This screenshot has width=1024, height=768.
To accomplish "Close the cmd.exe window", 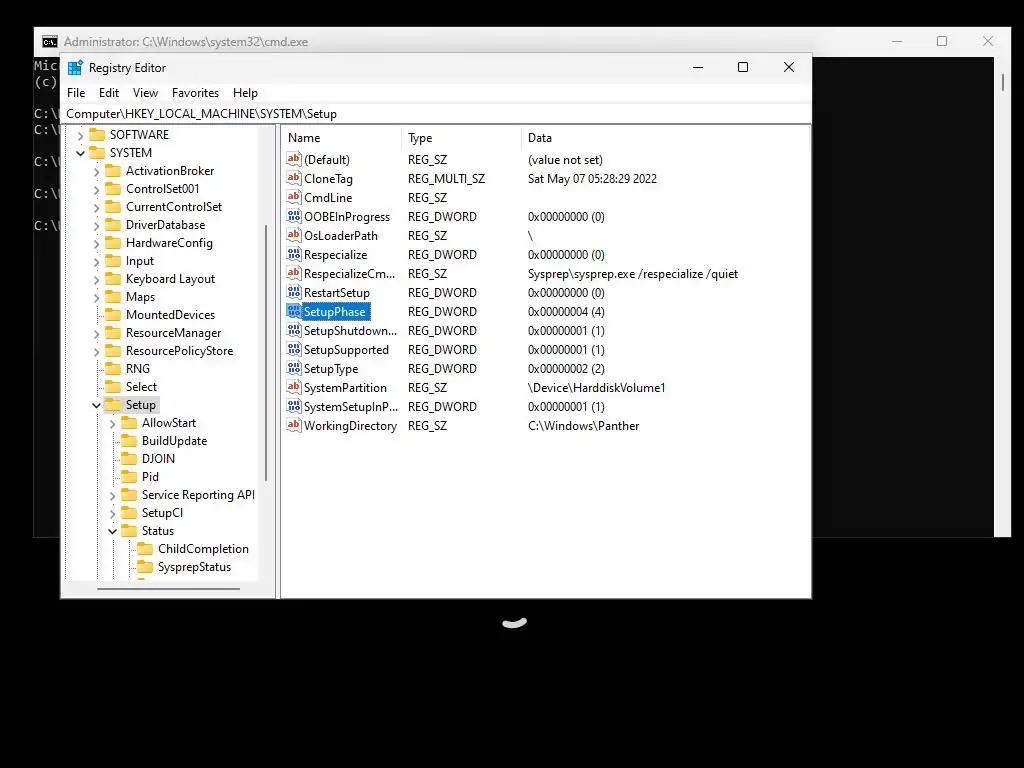I will [x=987, y=41].
